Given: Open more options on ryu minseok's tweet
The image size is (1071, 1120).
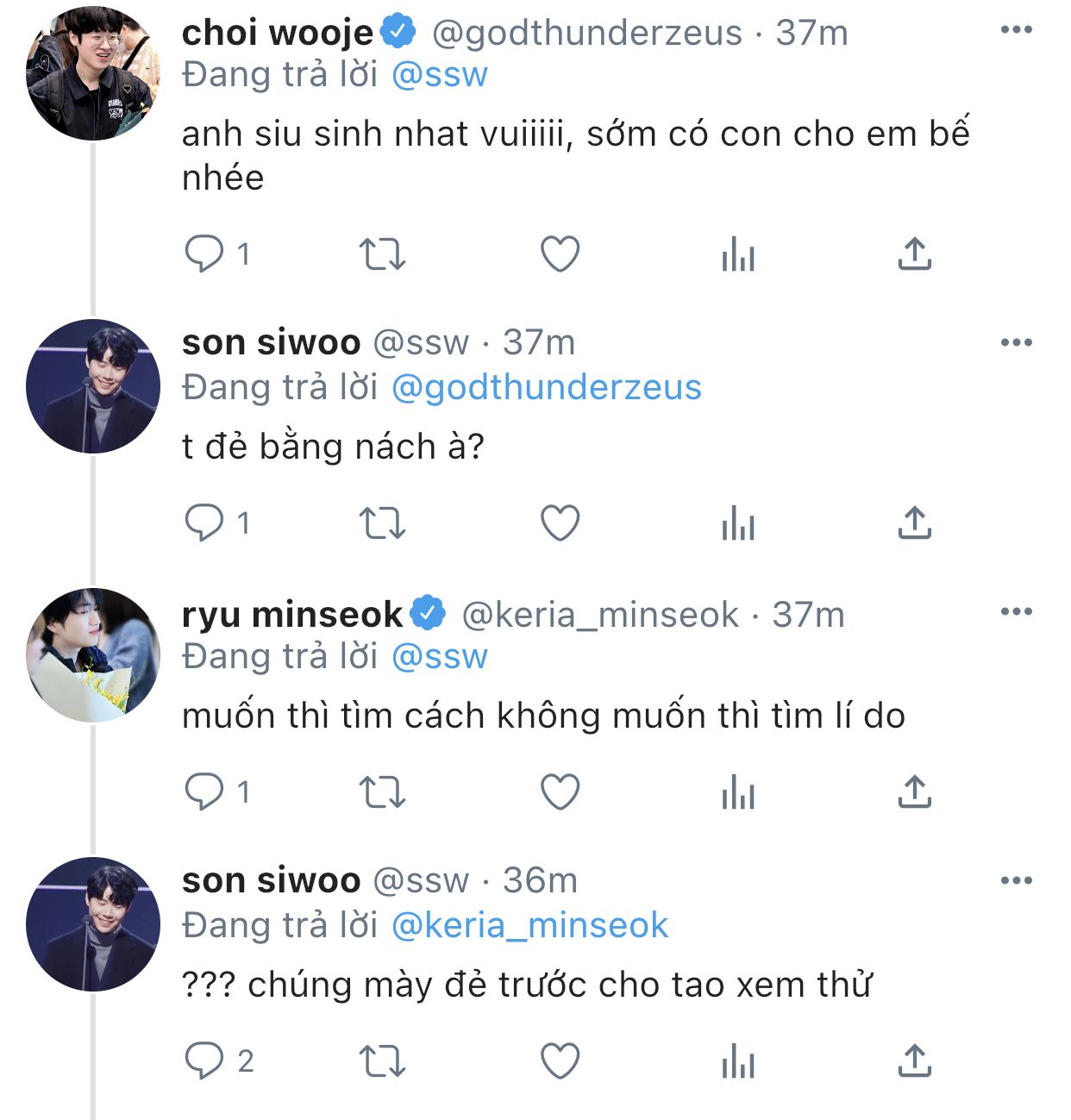Looking at the screenshot, I should tap(1016, 612).
